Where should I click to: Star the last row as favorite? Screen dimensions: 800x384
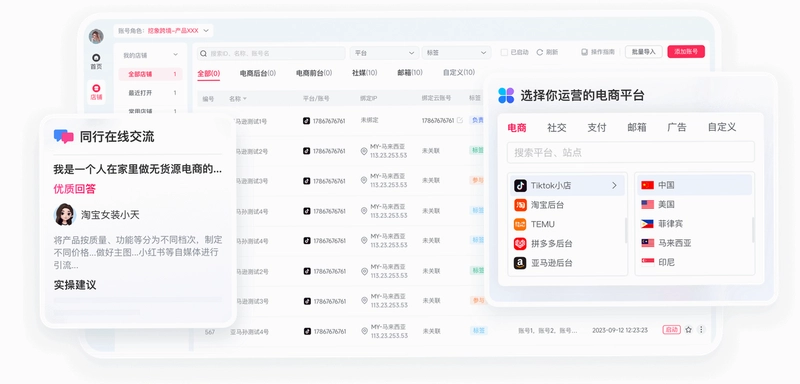pos(688,329)
